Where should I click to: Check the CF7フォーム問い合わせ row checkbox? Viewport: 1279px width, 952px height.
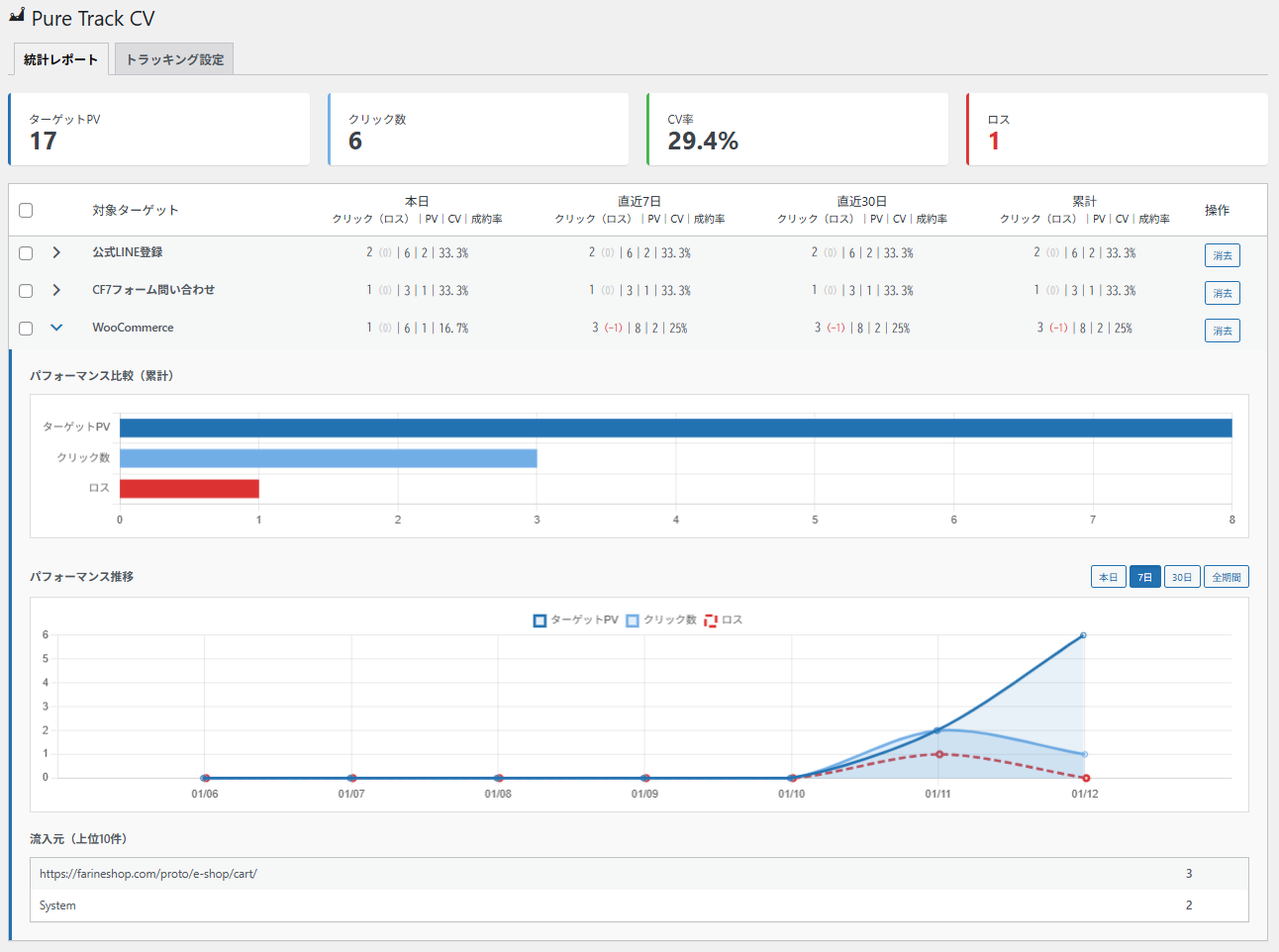26,291
